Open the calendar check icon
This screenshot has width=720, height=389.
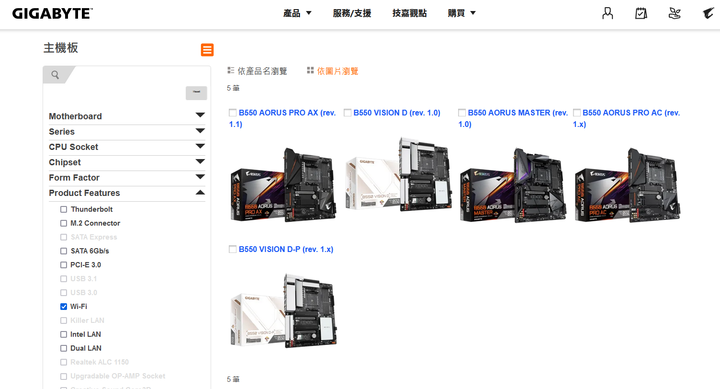click(641, 13)
